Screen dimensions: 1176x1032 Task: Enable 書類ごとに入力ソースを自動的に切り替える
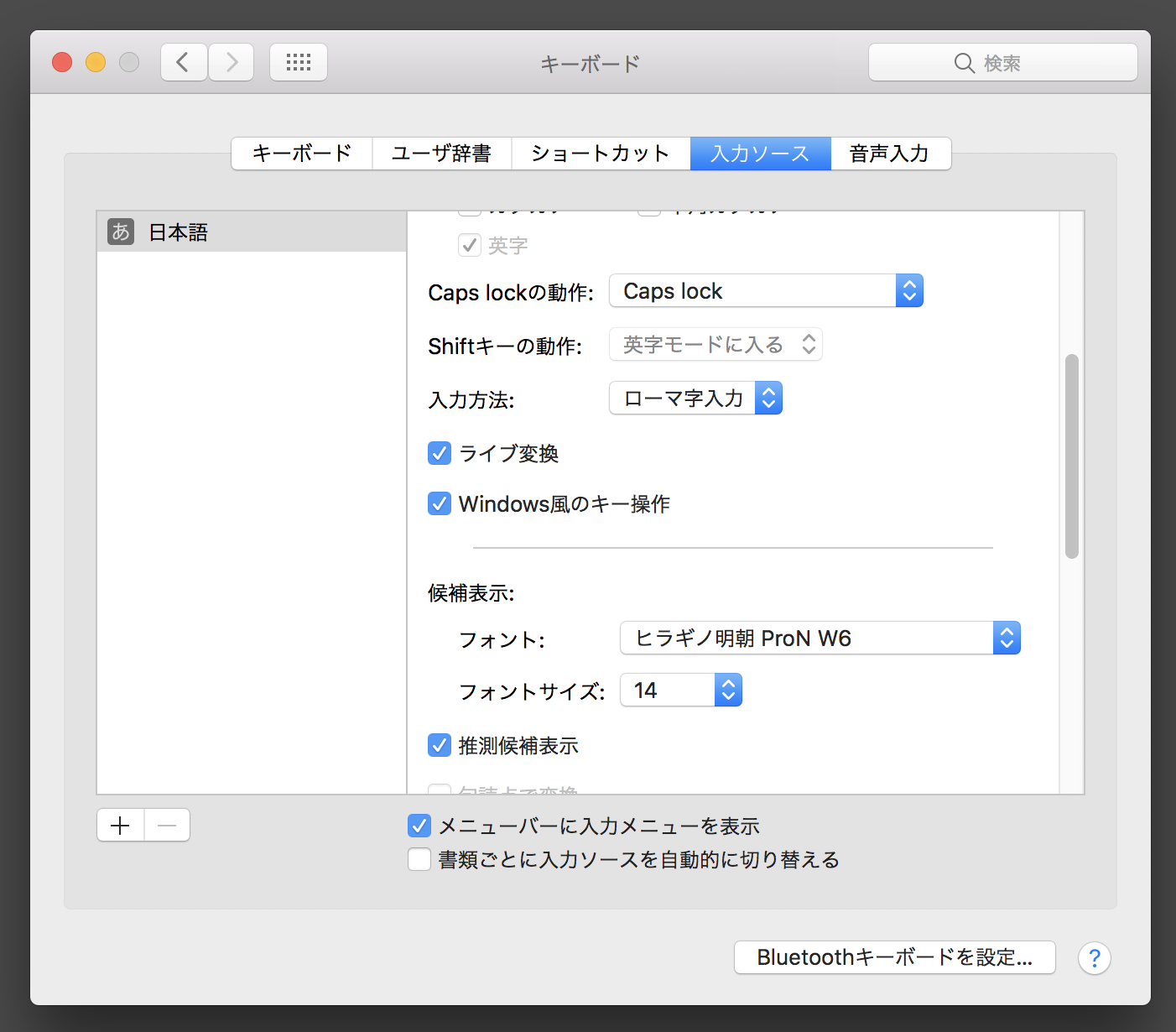(419, 858)
